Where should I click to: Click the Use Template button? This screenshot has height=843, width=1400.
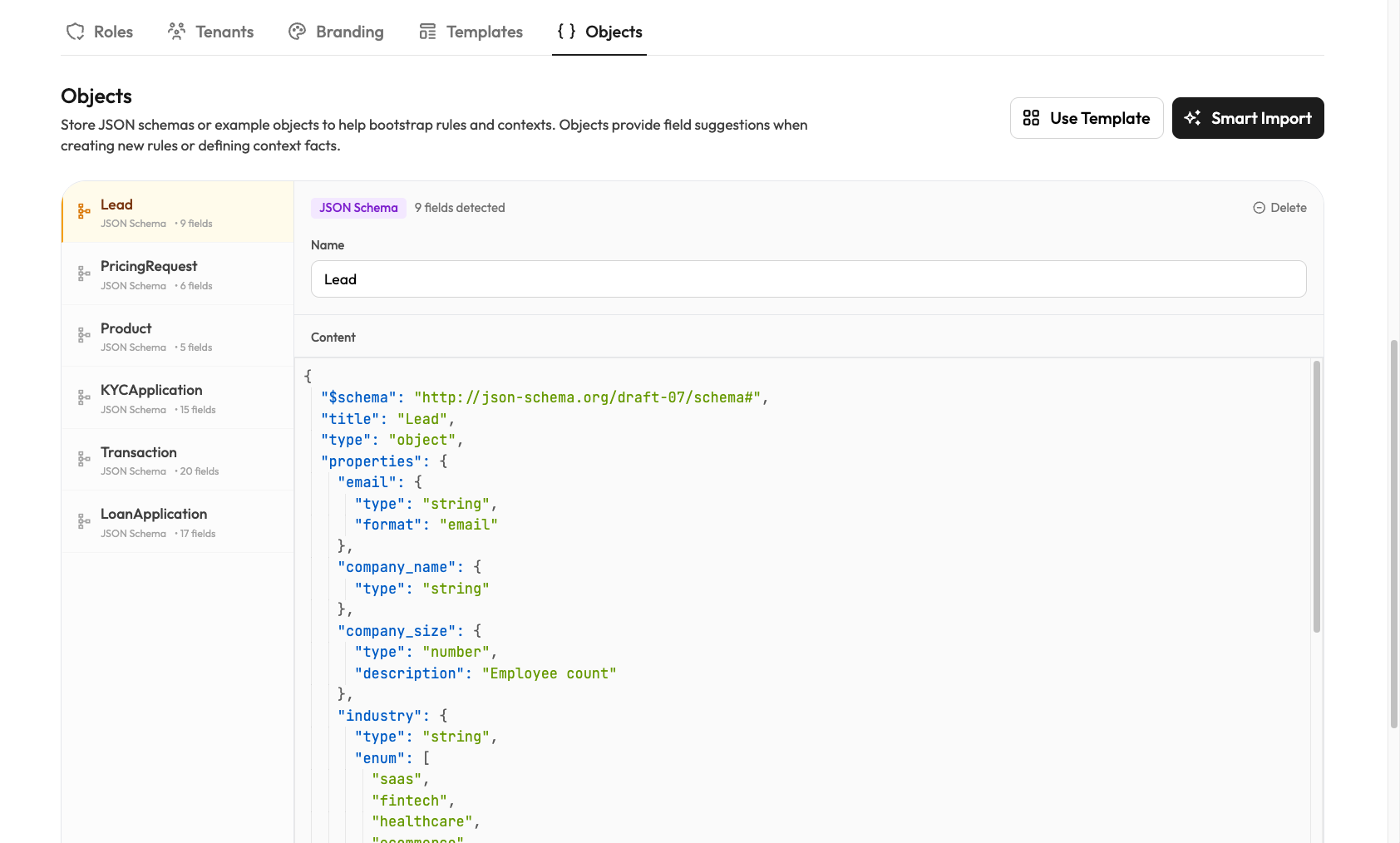(x=1087, y=118)
